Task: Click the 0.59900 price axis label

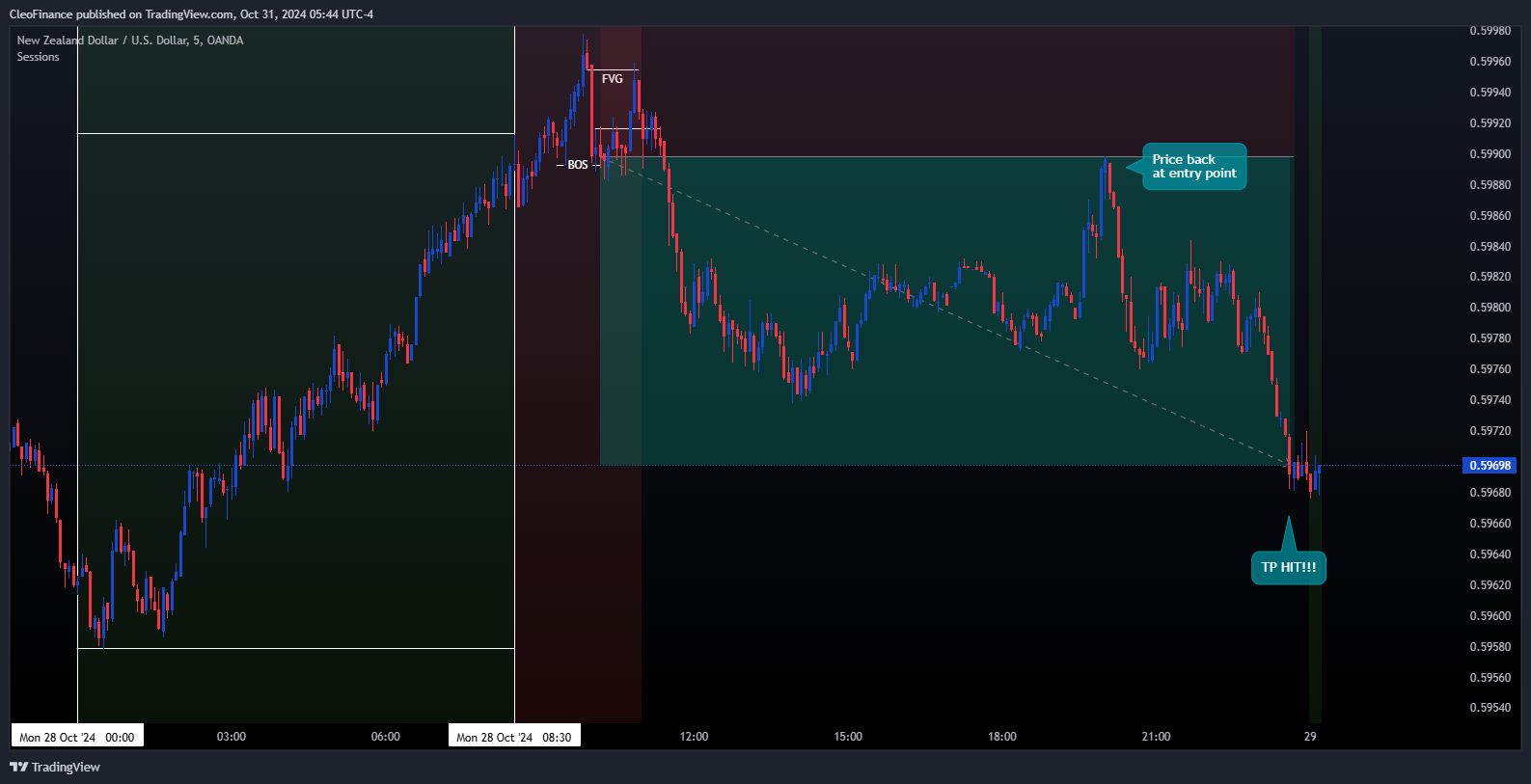Action: point(1490,154)
